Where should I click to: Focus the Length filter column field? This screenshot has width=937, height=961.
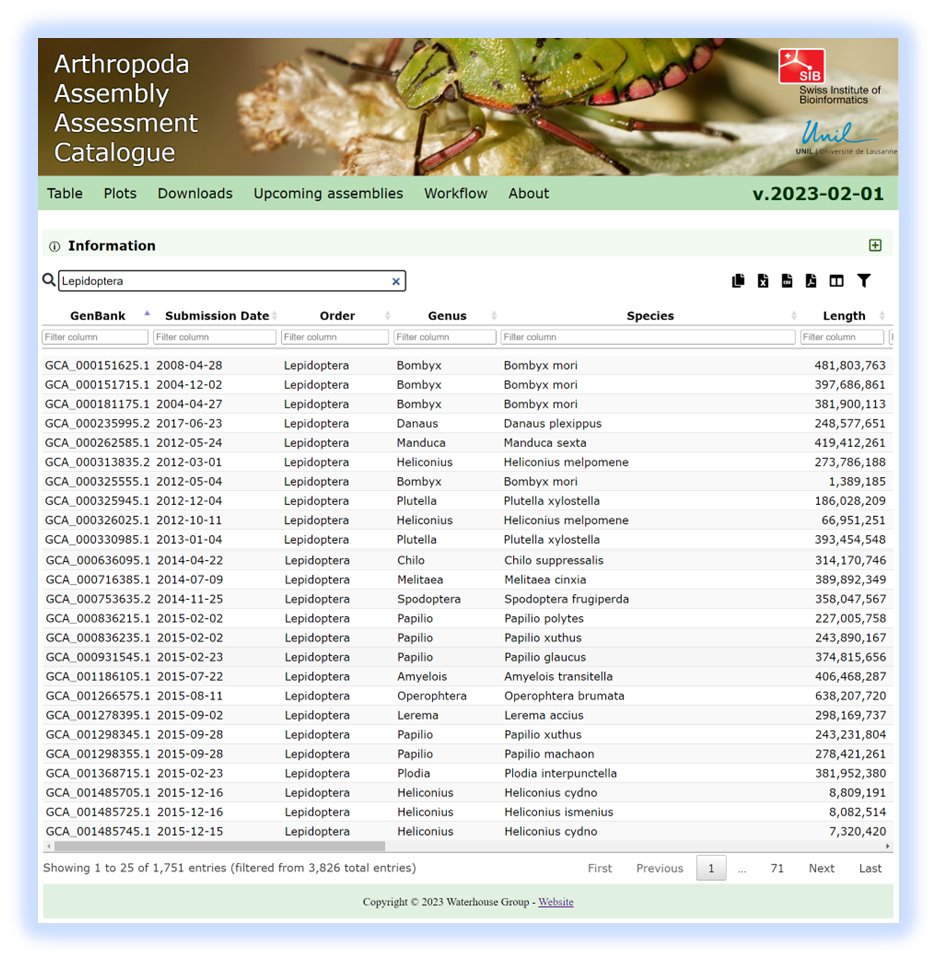coord(842,337)
